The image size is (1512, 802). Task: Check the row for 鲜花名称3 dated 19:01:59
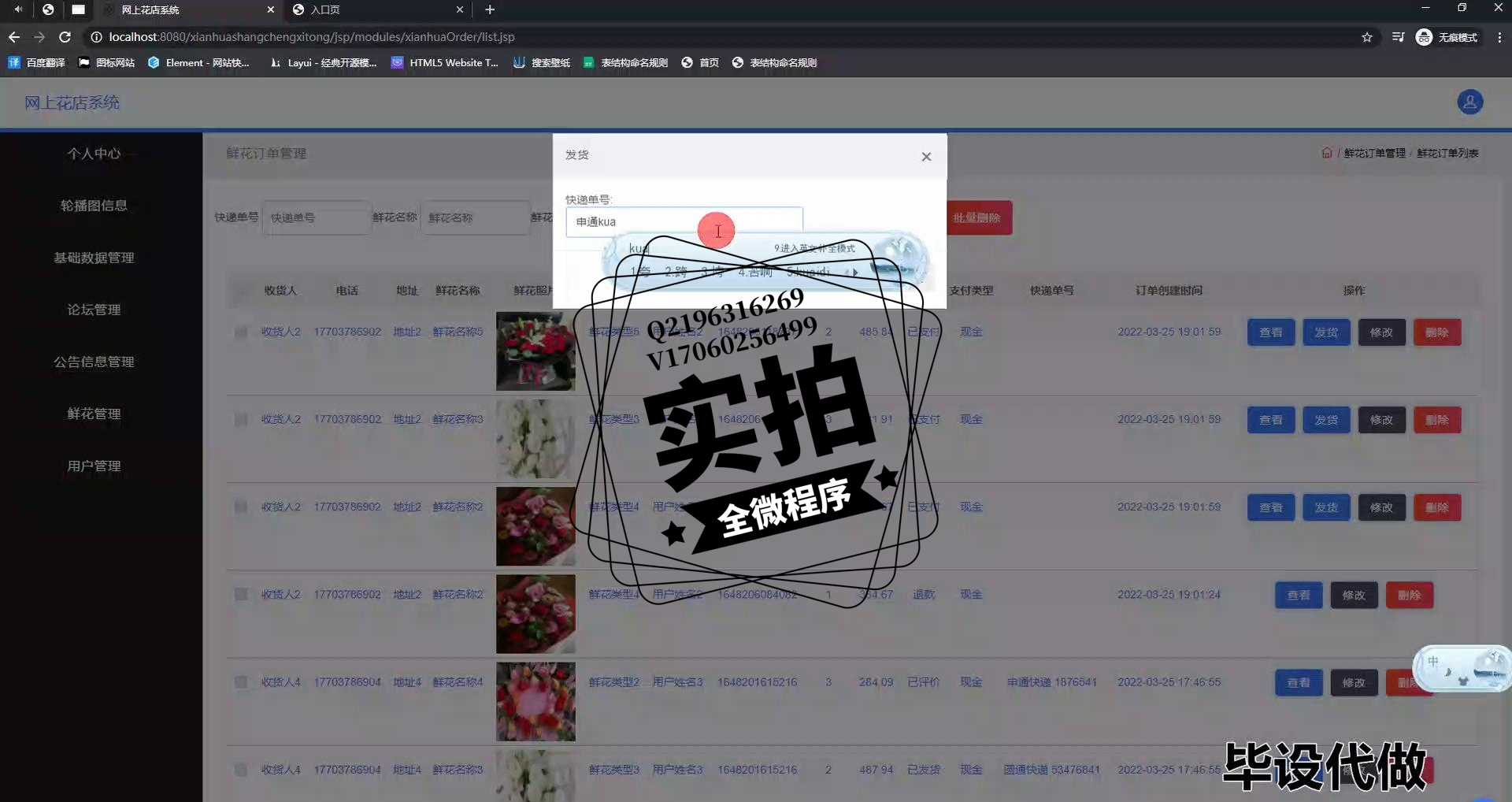tap(241, 419)
